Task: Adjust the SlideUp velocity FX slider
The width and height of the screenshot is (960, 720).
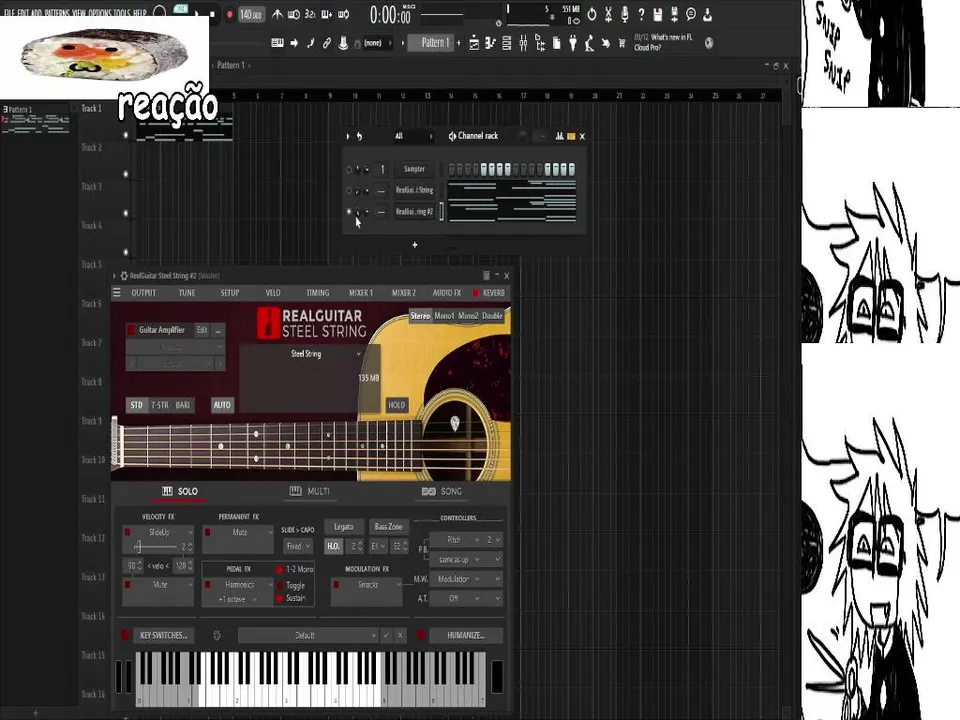Action: pos(138,547)
